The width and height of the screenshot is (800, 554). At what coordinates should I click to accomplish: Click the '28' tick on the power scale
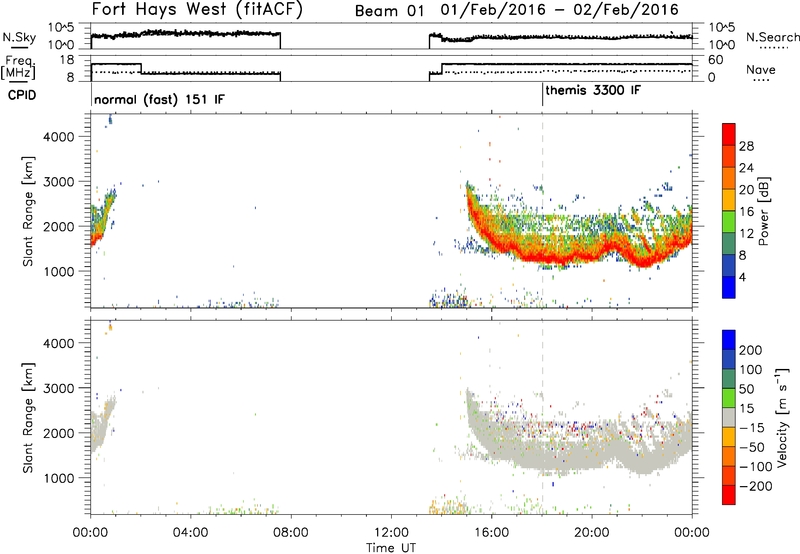[x=746, y=146]
